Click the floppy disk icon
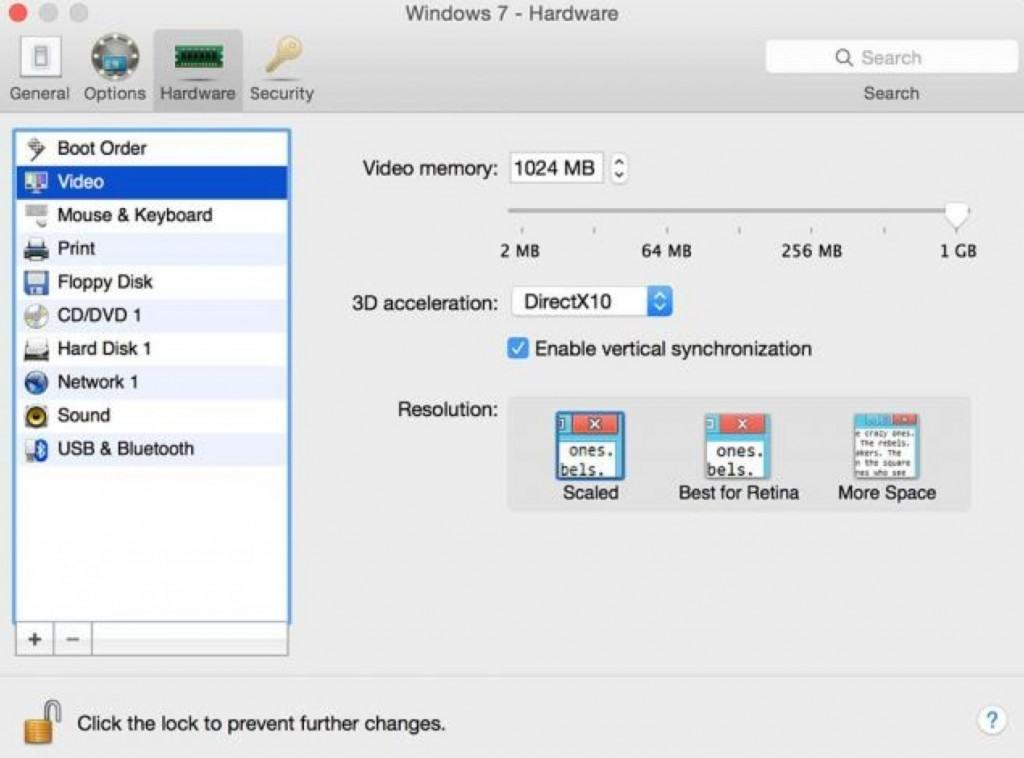The height and width of the screenshot is (758, 1024). pyautogui.click(x=36, y=282)
